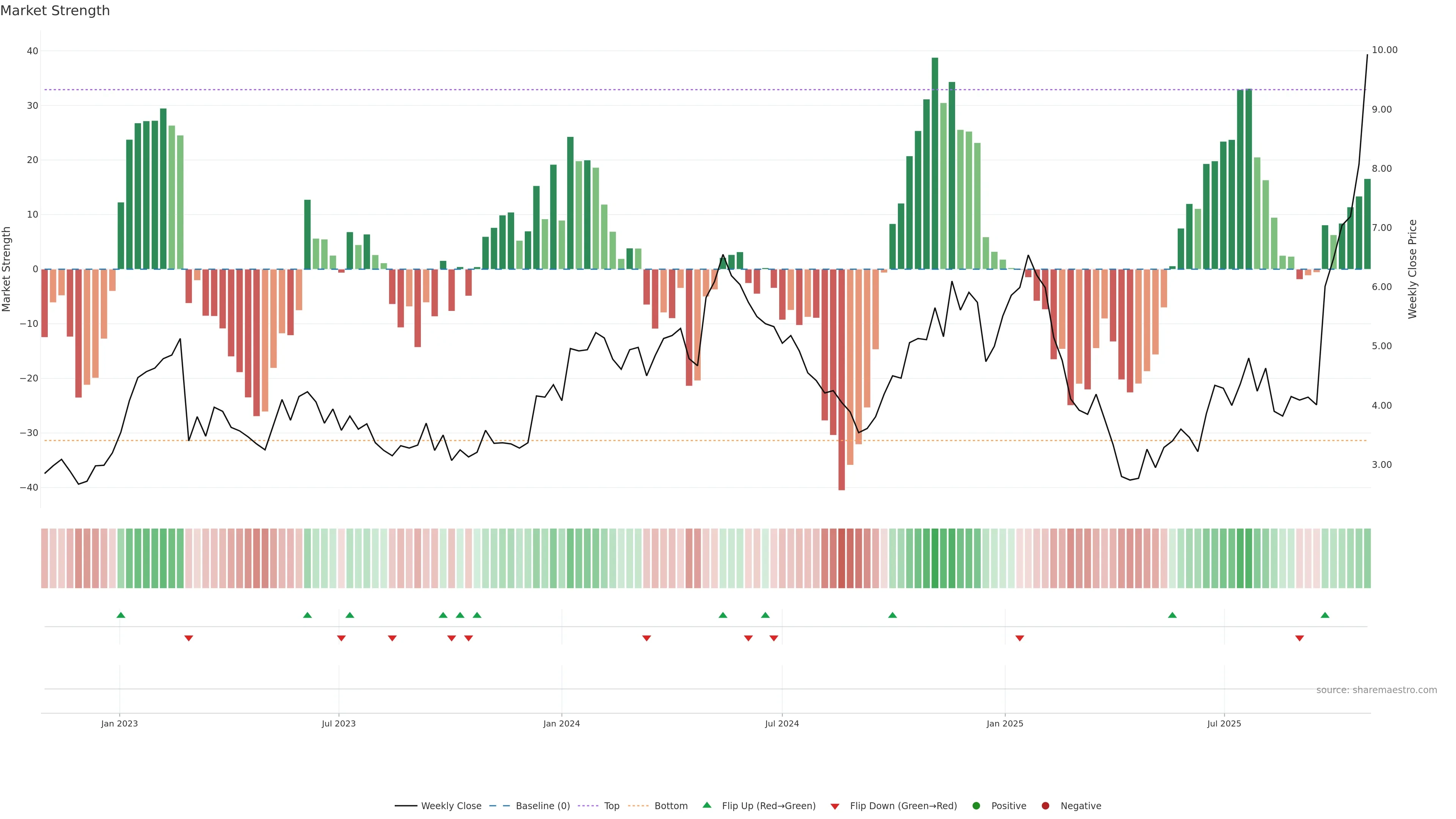The image size is (1456, 819).
Task: Click the Weekly Close Price axis title
Action: pyautogui.click(x=1412, y=269)
